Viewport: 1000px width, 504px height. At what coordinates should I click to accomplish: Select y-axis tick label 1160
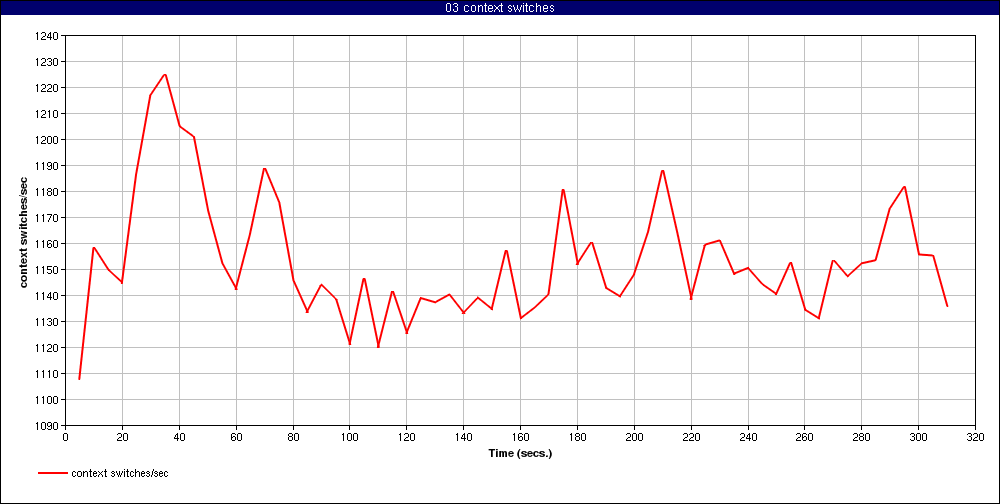(x=48, y=244)
